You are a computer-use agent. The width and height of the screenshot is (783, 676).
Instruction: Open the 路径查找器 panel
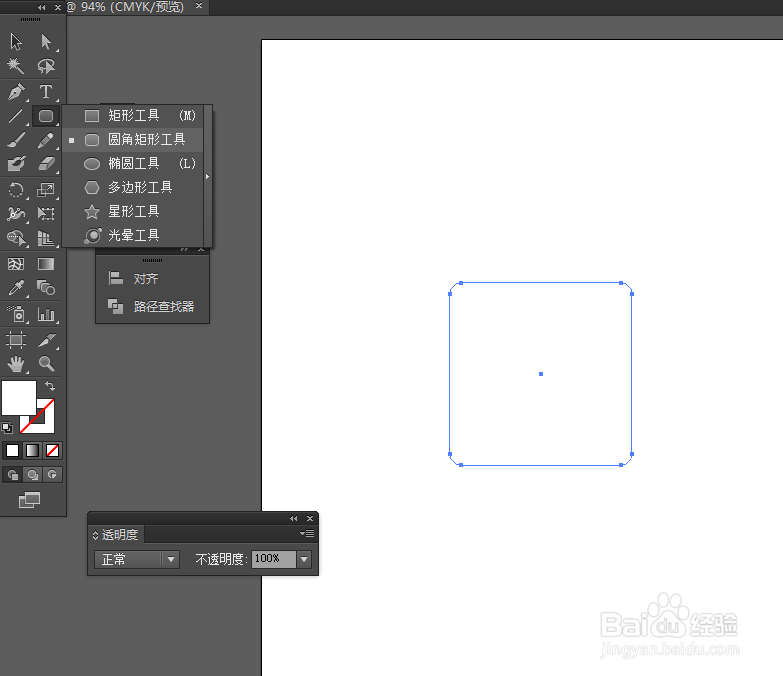click(152, 306)
